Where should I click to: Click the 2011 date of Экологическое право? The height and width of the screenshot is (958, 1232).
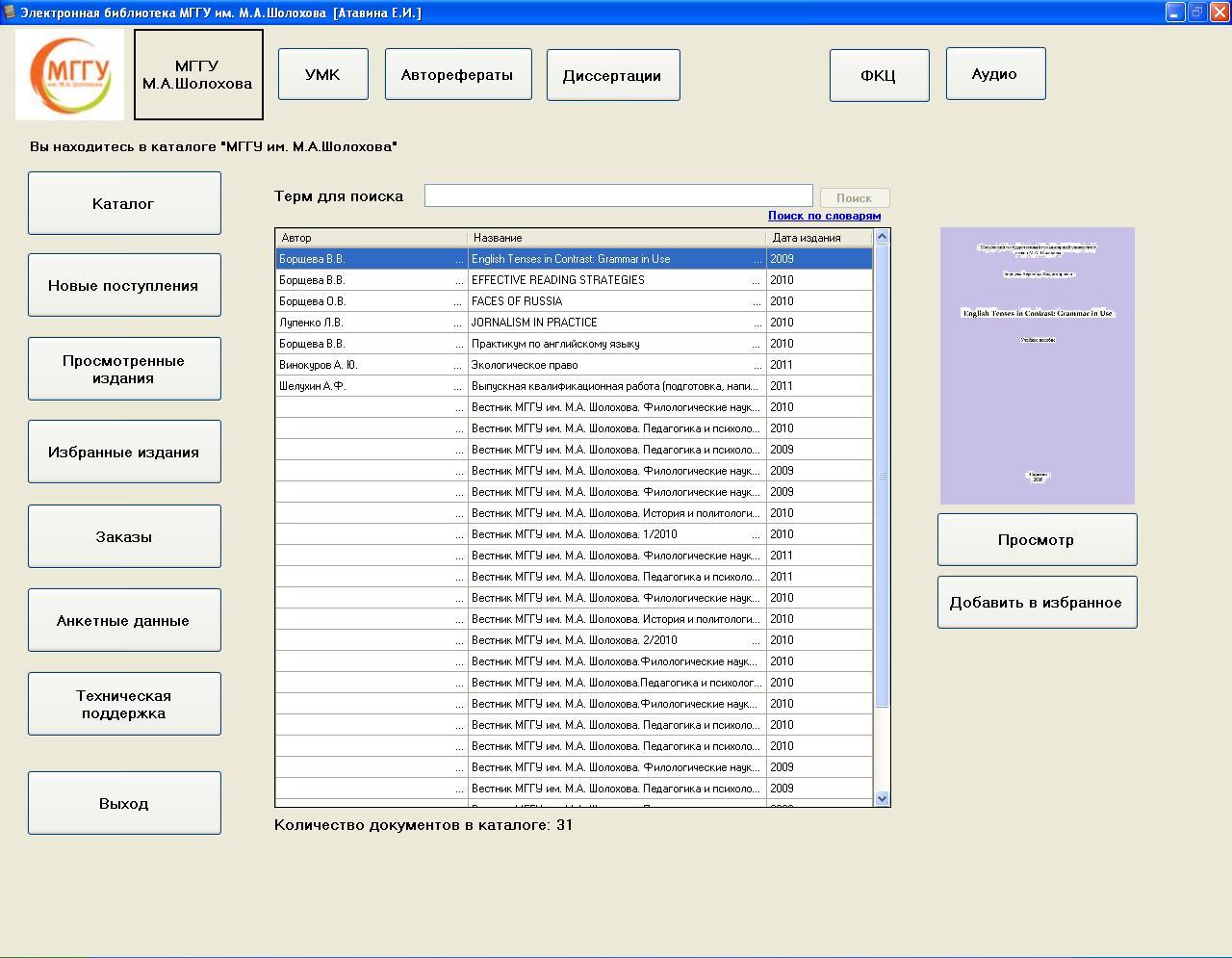(x=819, y=365)
